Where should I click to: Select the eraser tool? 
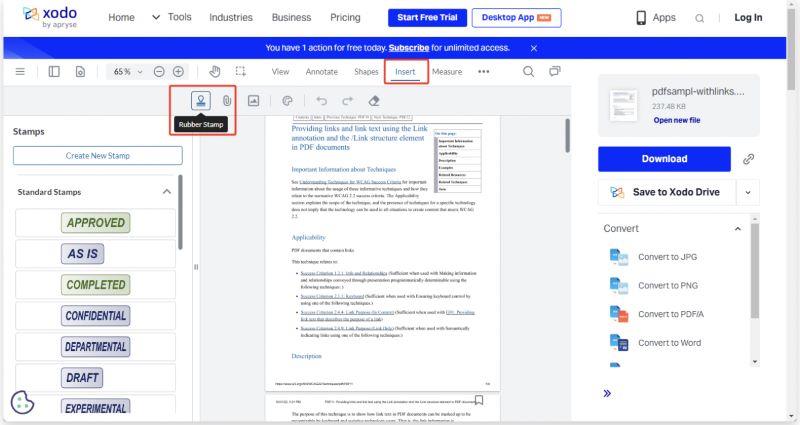click(374, 100)
